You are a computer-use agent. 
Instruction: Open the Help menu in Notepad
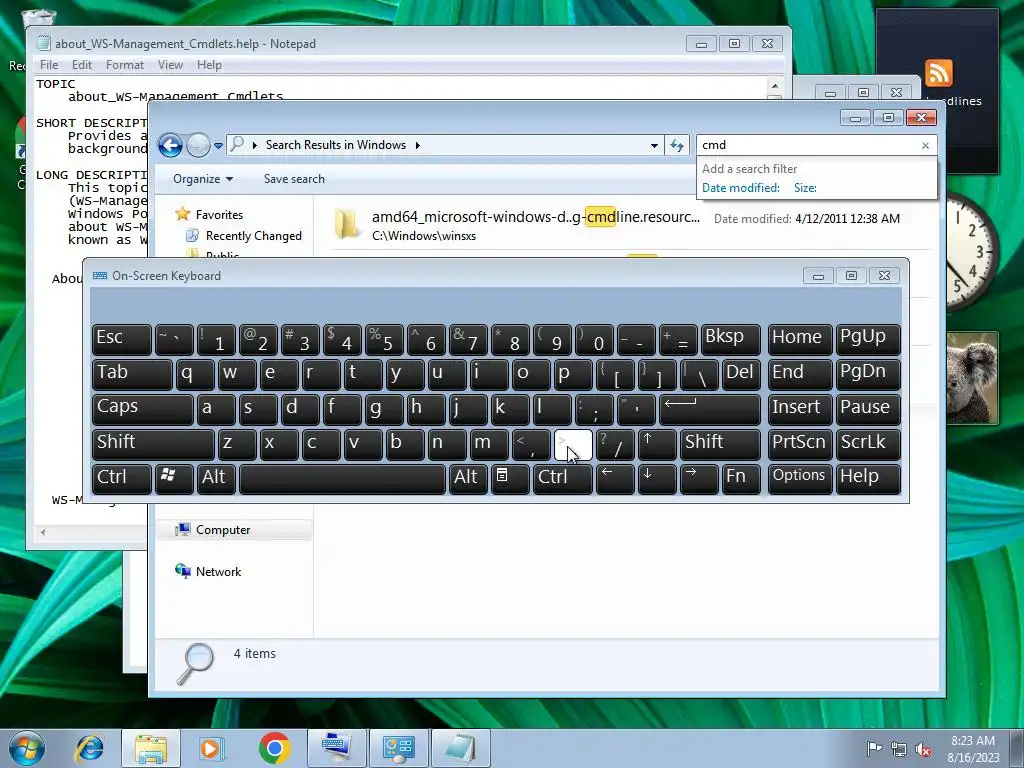[209, 65]
